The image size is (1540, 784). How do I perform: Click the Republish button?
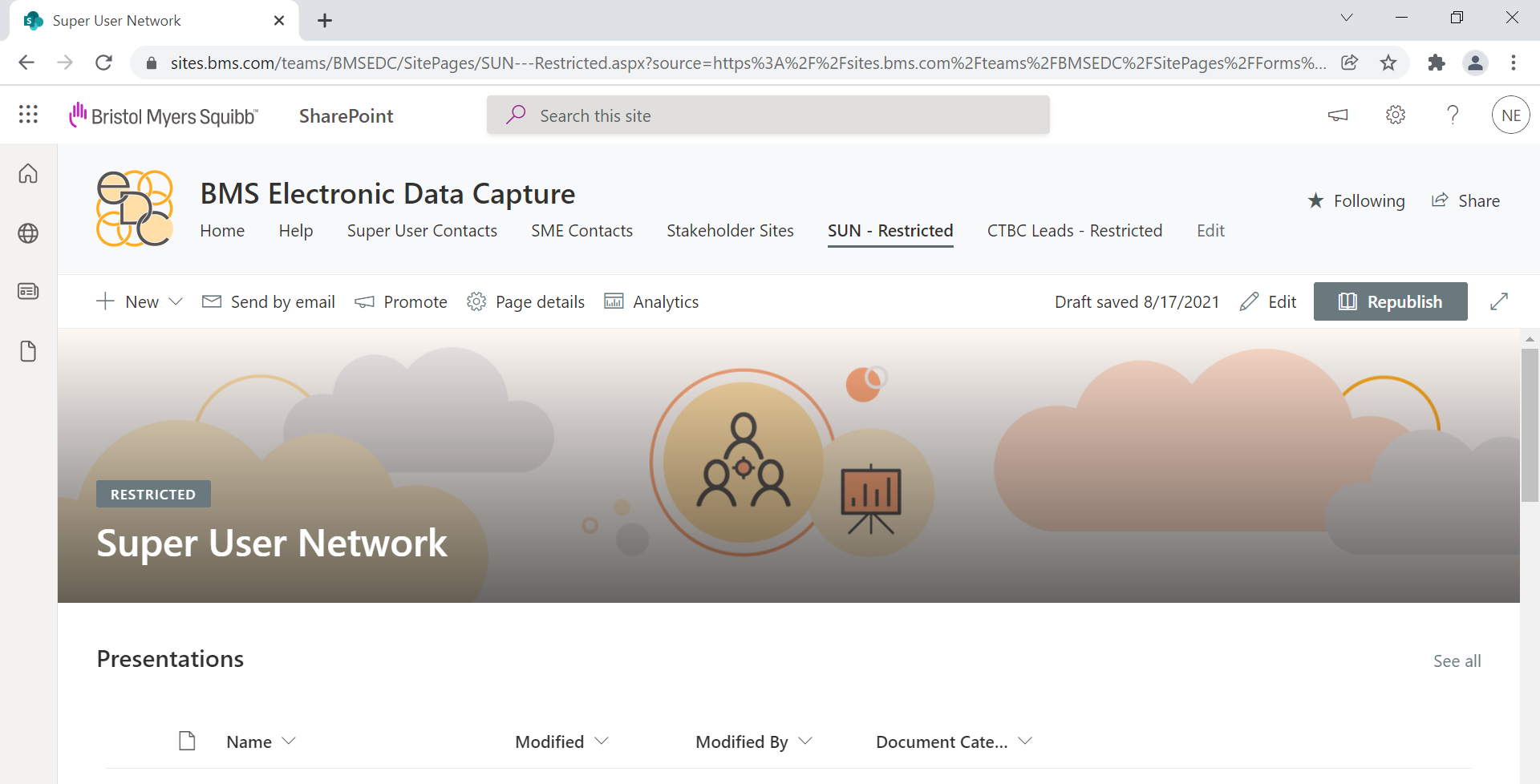1390,301
